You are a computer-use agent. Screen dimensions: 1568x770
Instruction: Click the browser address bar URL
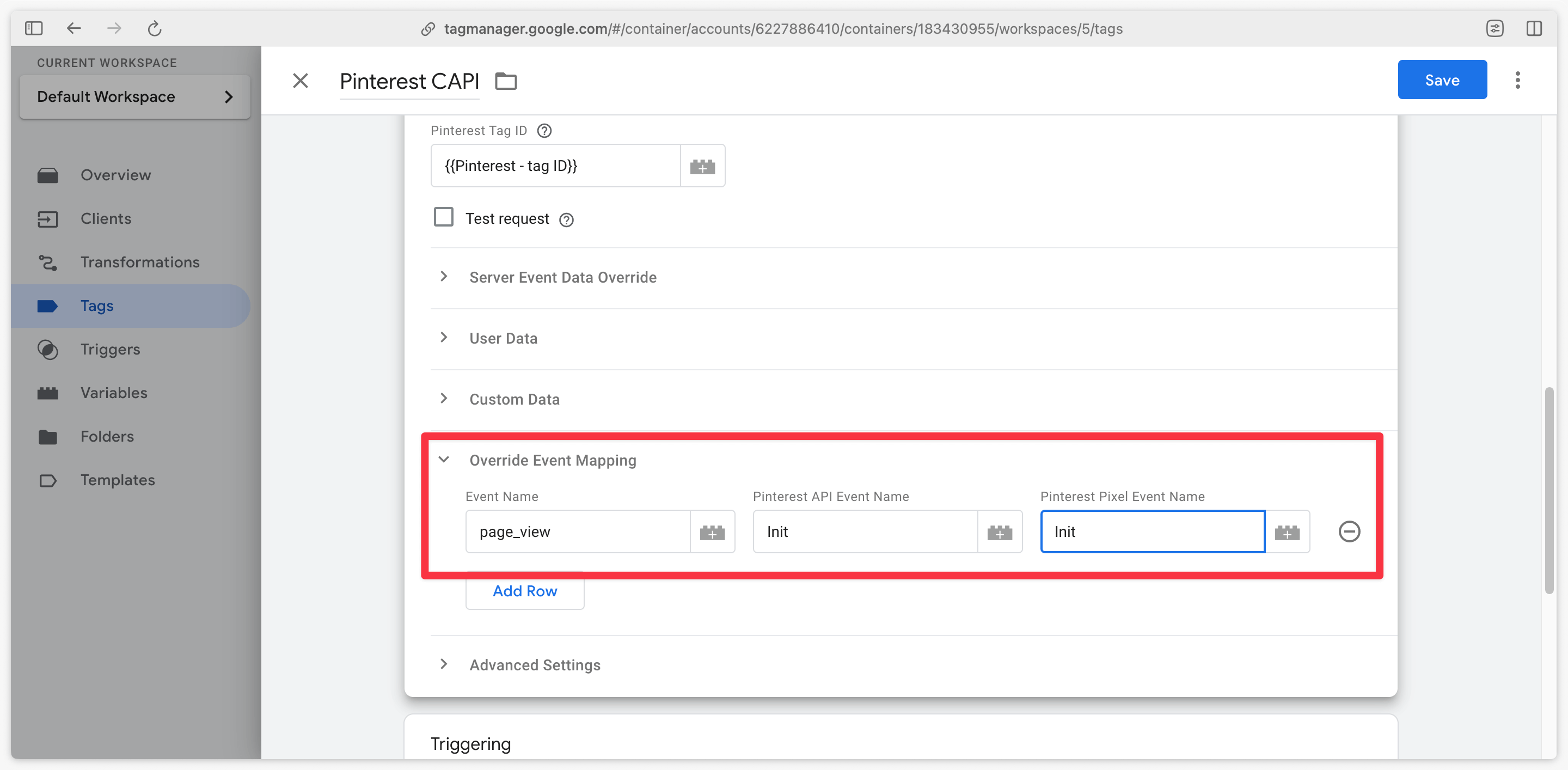783,29
